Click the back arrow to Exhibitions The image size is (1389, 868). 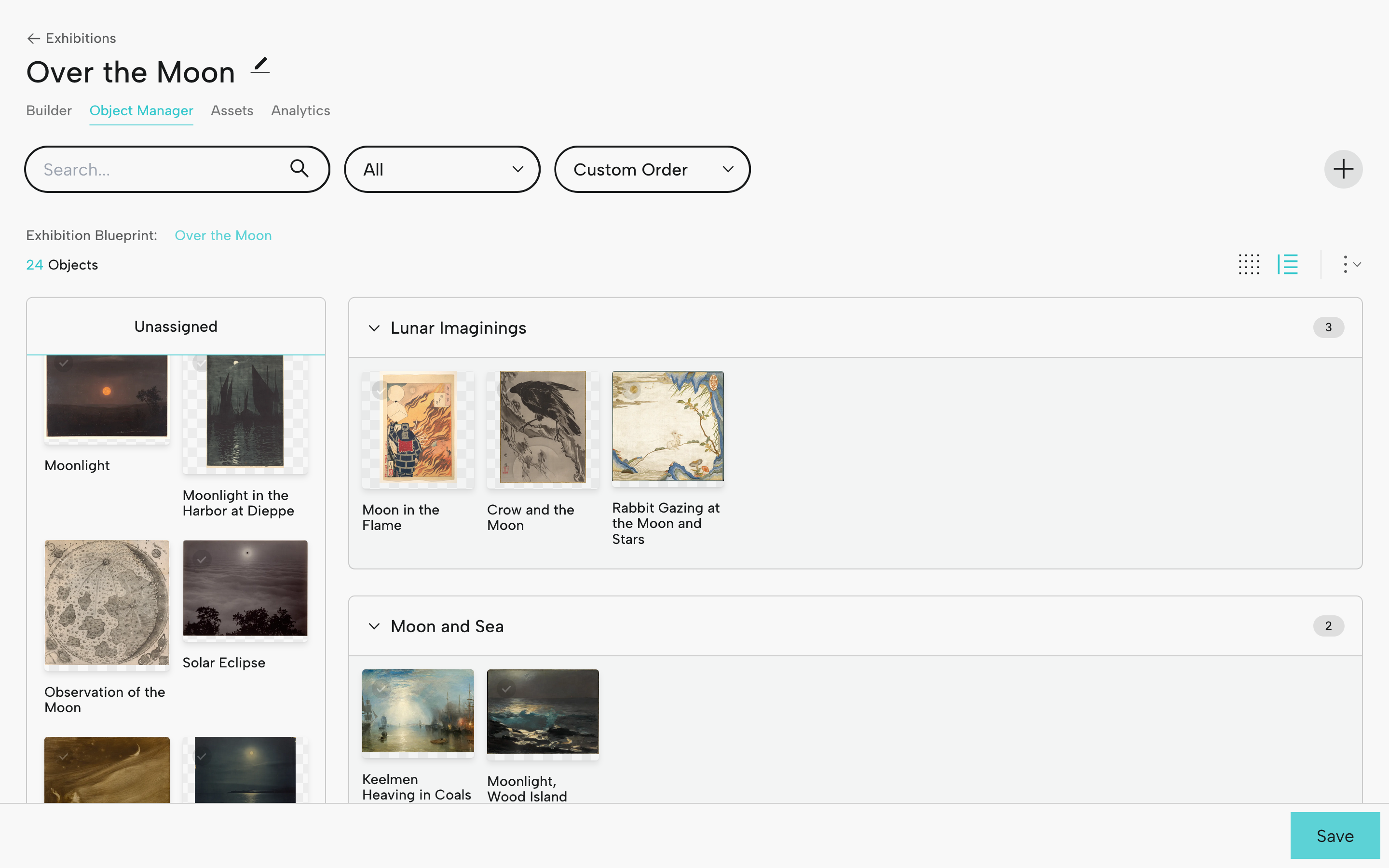point(33,39)
